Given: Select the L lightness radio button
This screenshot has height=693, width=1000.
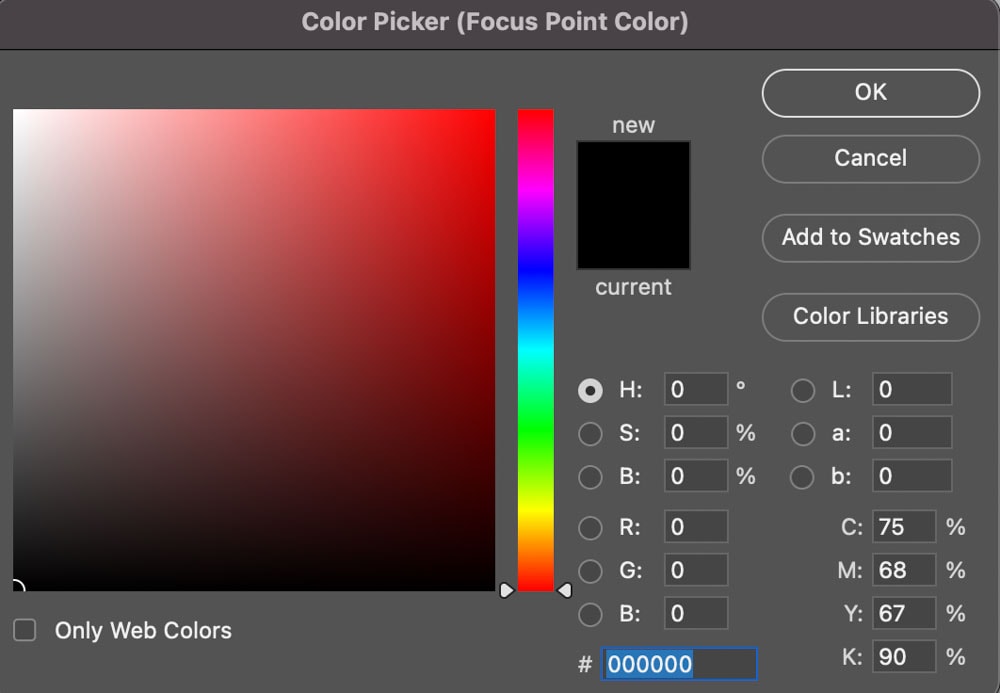Looking at the screenshot, I should [x=802, y=390].
